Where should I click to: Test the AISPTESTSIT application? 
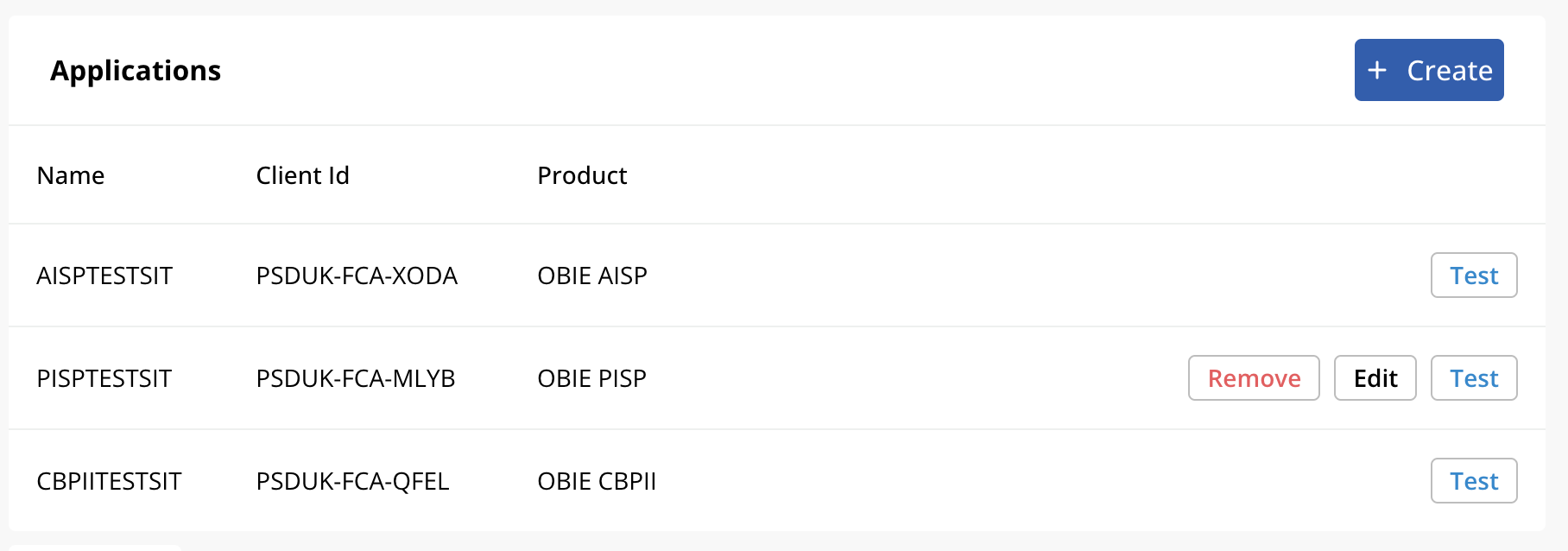tap(1473, 275)
